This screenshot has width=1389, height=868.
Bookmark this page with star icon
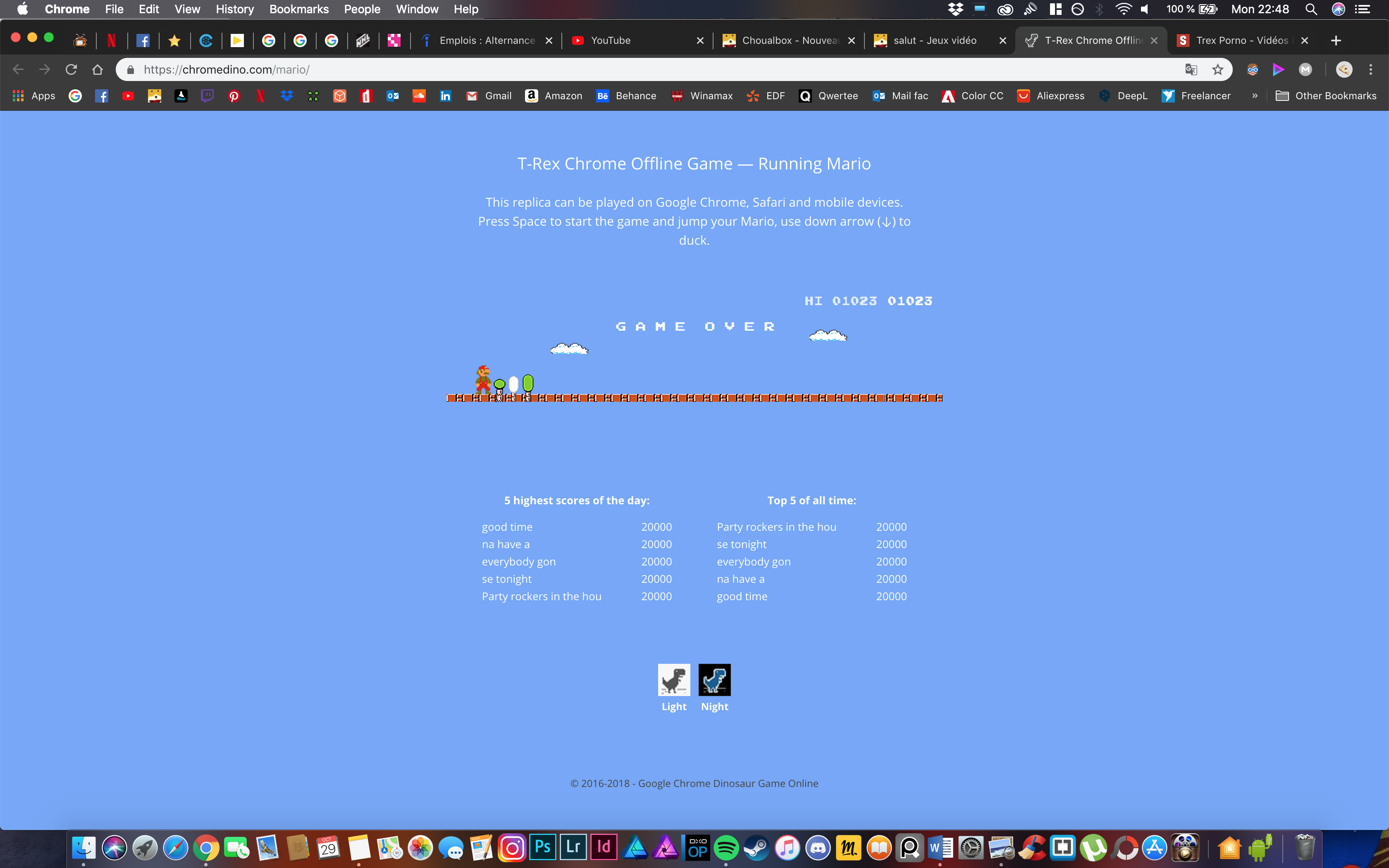(1217, 69)
